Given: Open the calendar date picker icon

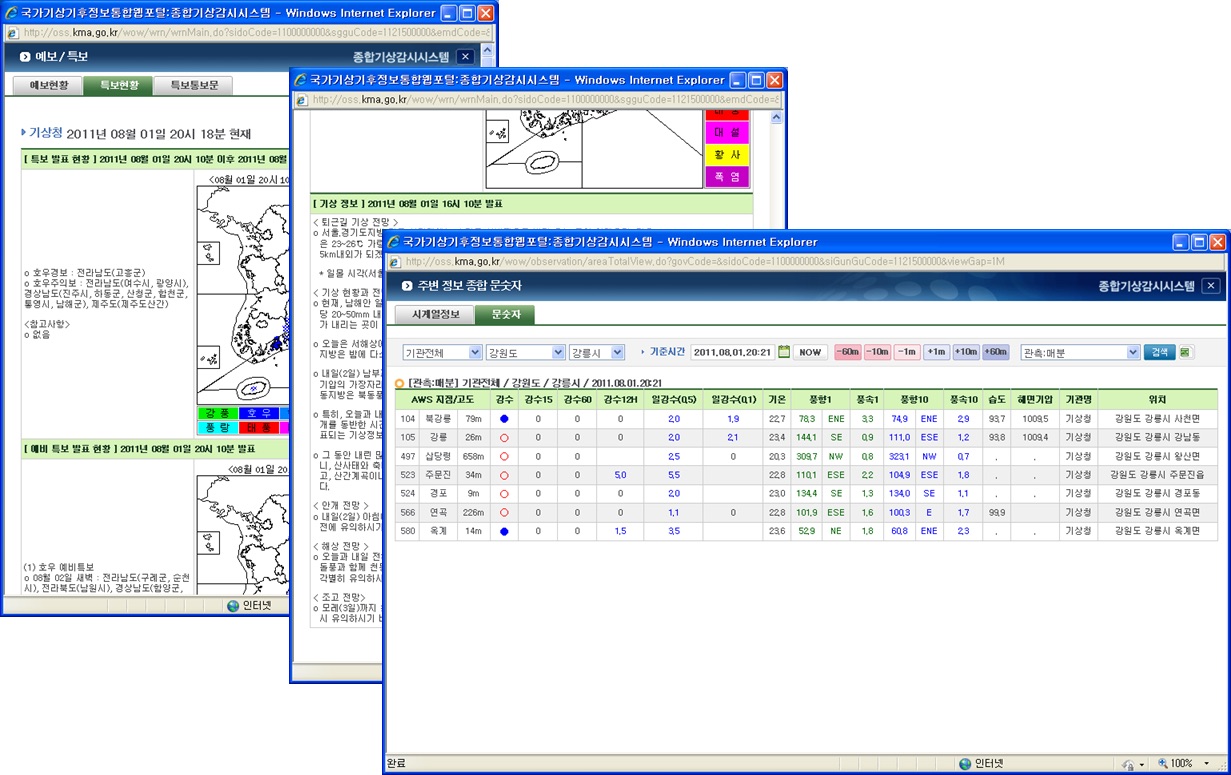Looking at the screenshot, I should click(784, 352).
